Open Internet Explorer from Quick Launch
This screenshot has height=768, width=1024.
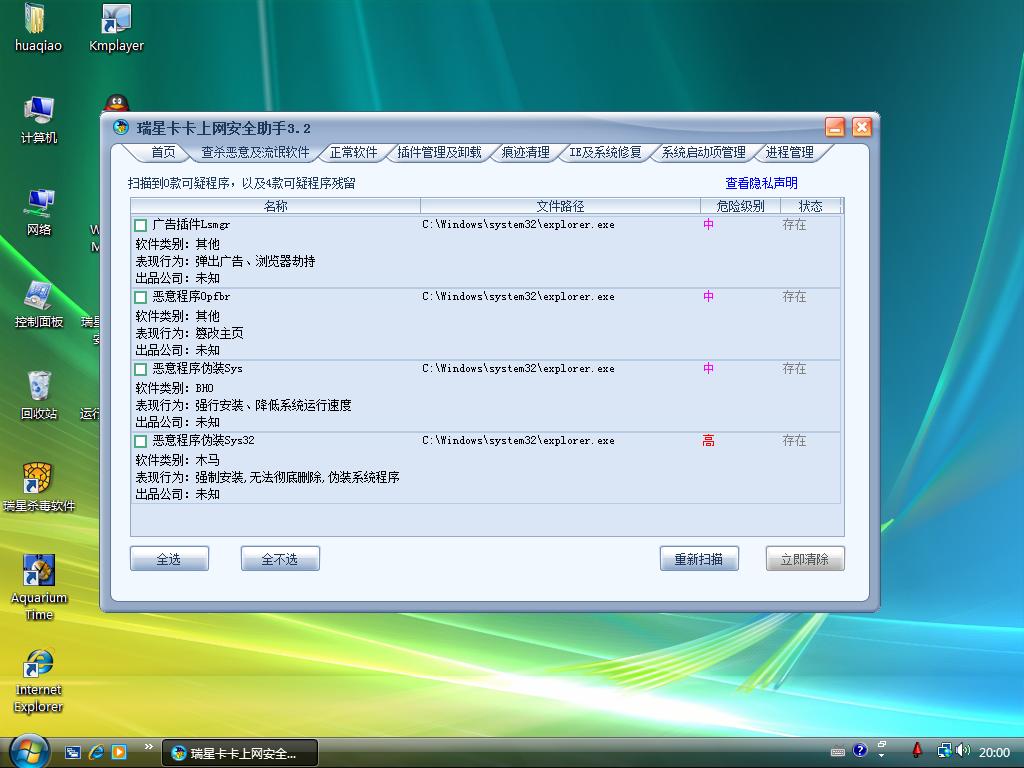click(x=96, y=752)
